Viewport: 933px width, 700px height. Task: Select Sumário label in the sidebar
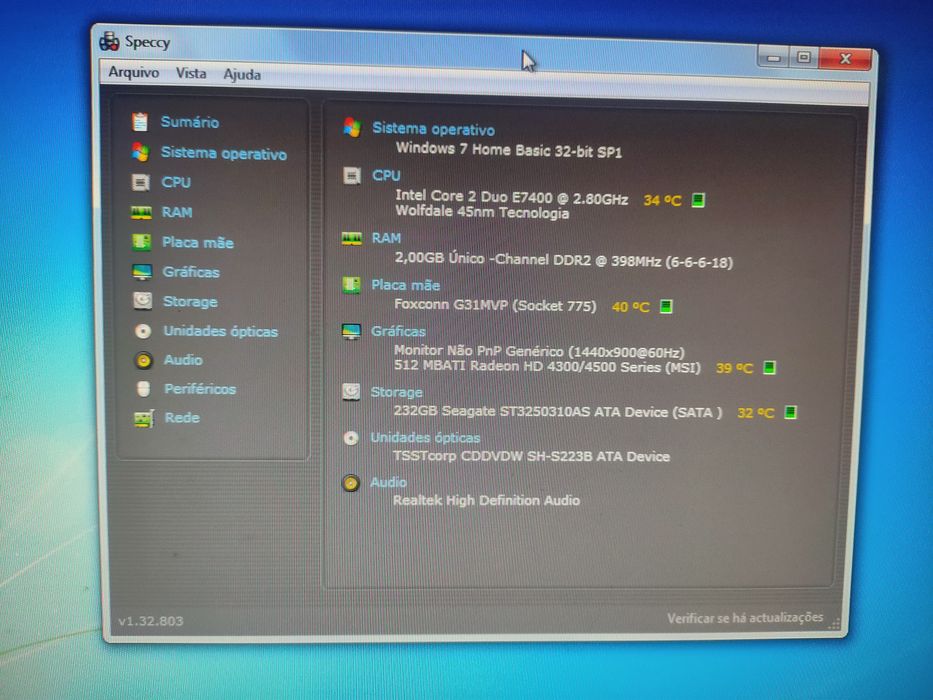point(190,122)
